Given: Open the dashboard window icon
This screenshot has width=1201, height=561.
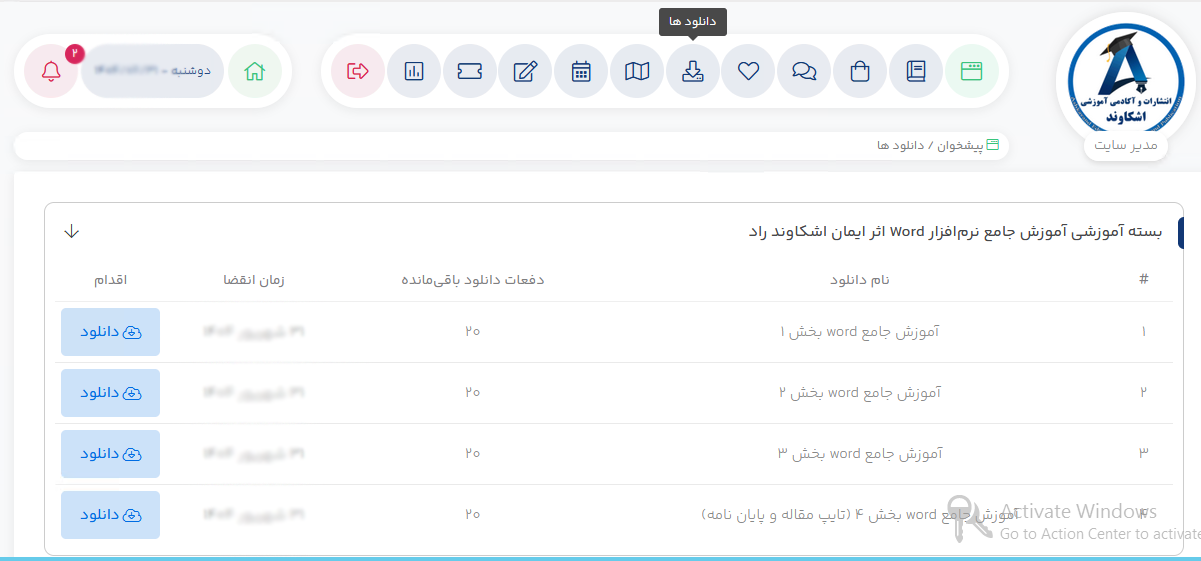Looking at the screenshot, I should tap(971, 71).
